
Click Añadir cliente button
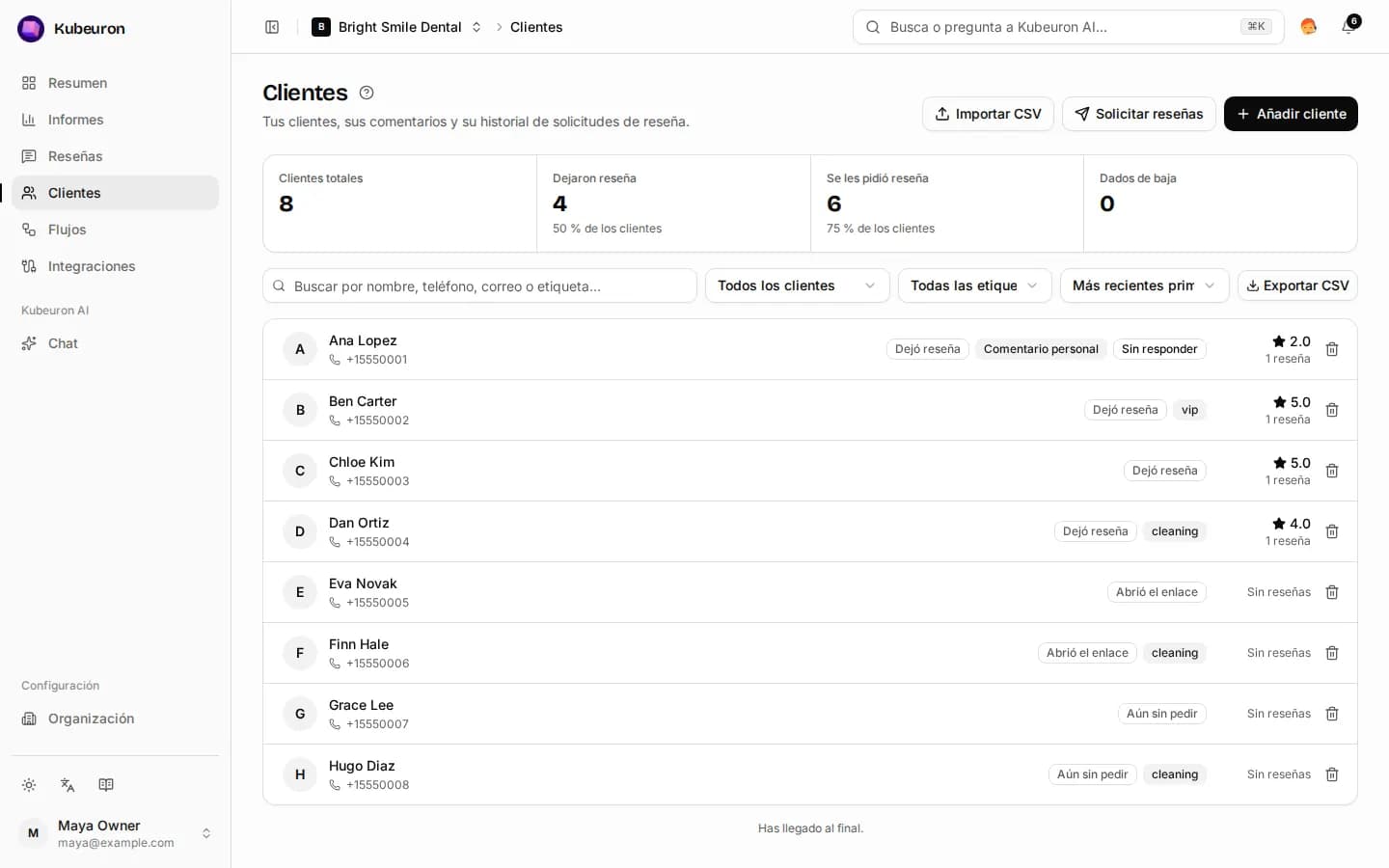coord(1291,114)
